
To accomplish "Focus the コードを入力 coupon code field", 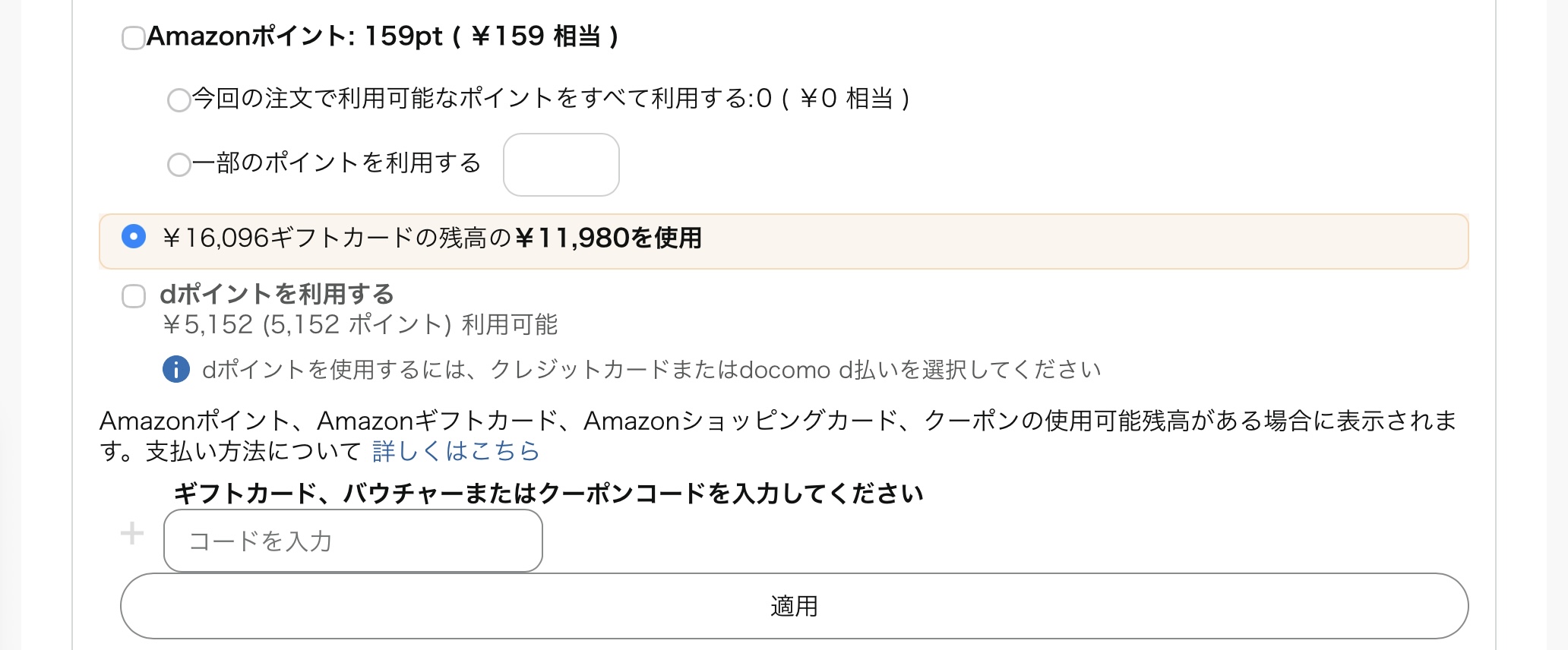I will [x=353, y=541].
